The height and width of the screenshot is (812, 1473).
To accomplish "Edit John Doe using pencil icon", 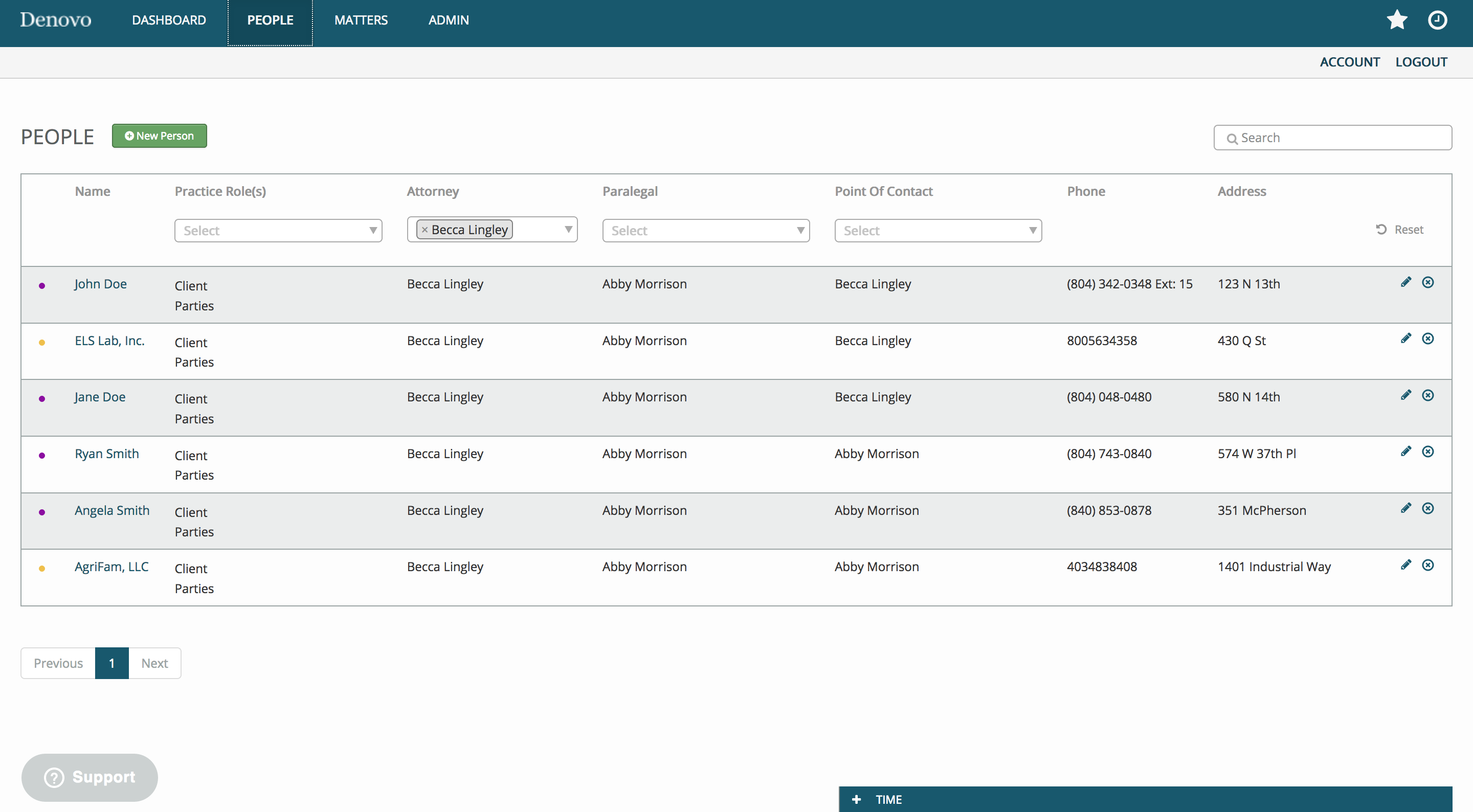I will click(1405, 282).
